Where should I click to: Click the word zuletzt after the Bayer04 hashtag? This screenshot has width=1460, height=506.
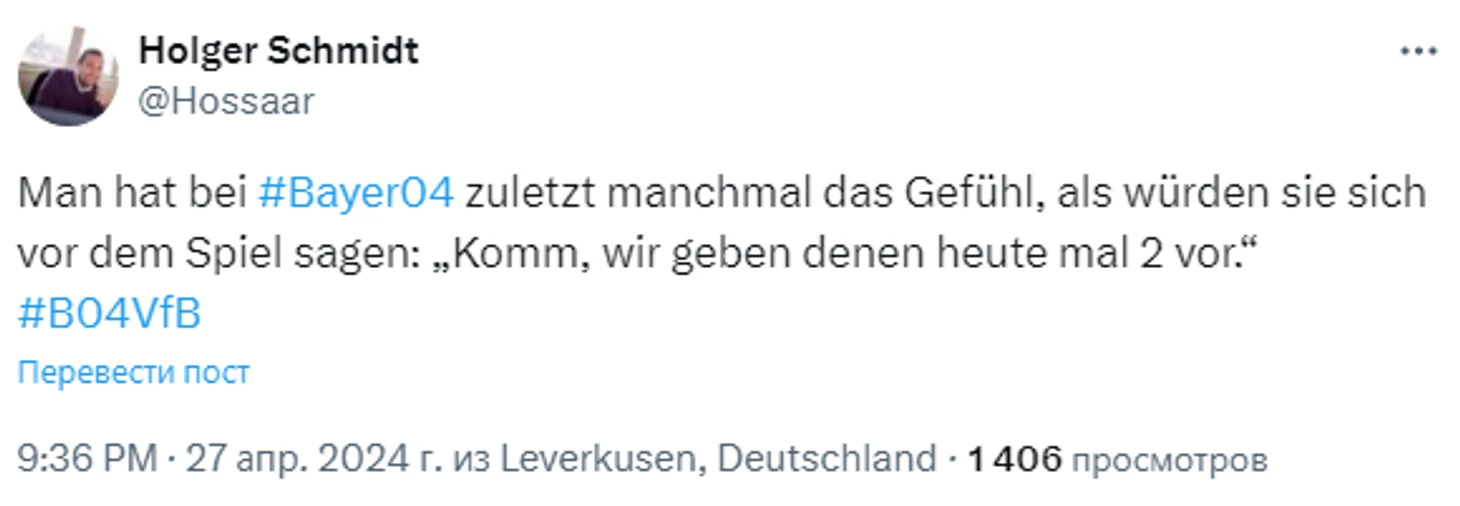point(528,193)
